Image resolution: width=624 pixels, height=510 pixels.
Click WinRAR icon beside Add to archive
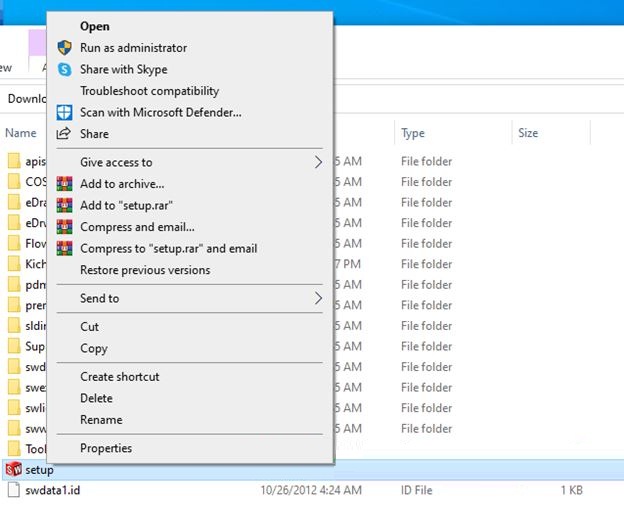(x=64, y=184)
